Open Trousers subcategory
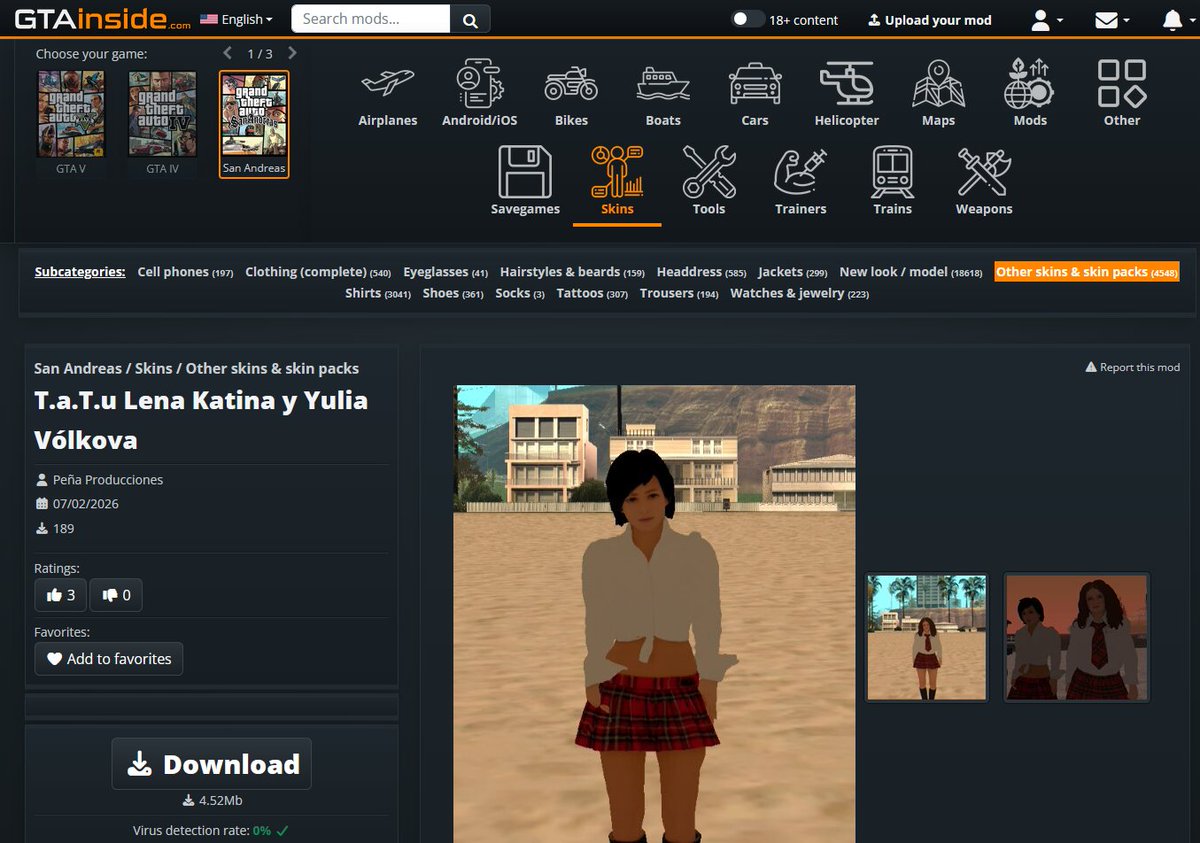The width and height of the screenshot is (1200, 843). 679,293
